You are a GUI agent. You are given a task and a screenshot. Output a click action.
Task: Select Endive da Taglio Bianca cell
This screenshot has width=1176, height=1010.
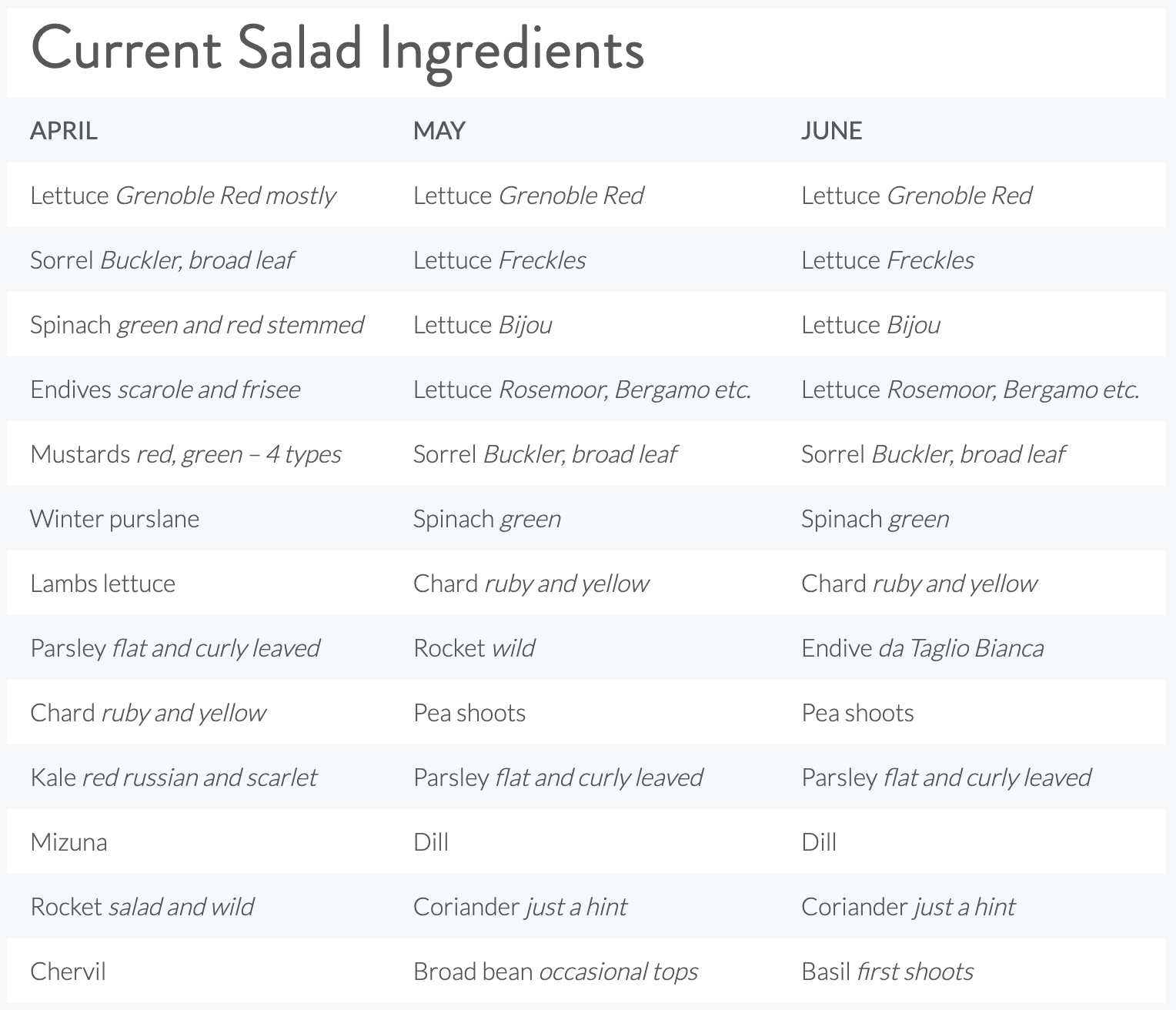[922, 648]
